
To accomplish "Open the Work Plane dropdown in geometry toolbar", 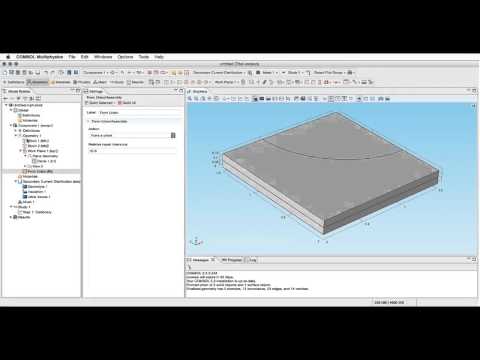I will click(x=227, y=82).
